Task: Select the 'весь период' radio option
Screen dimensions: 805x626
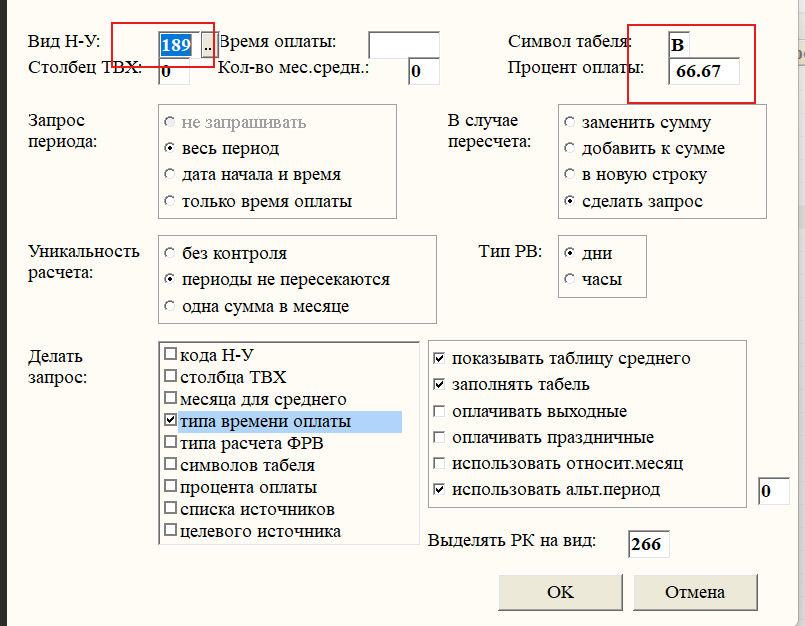Action: [x=170, y=148]
